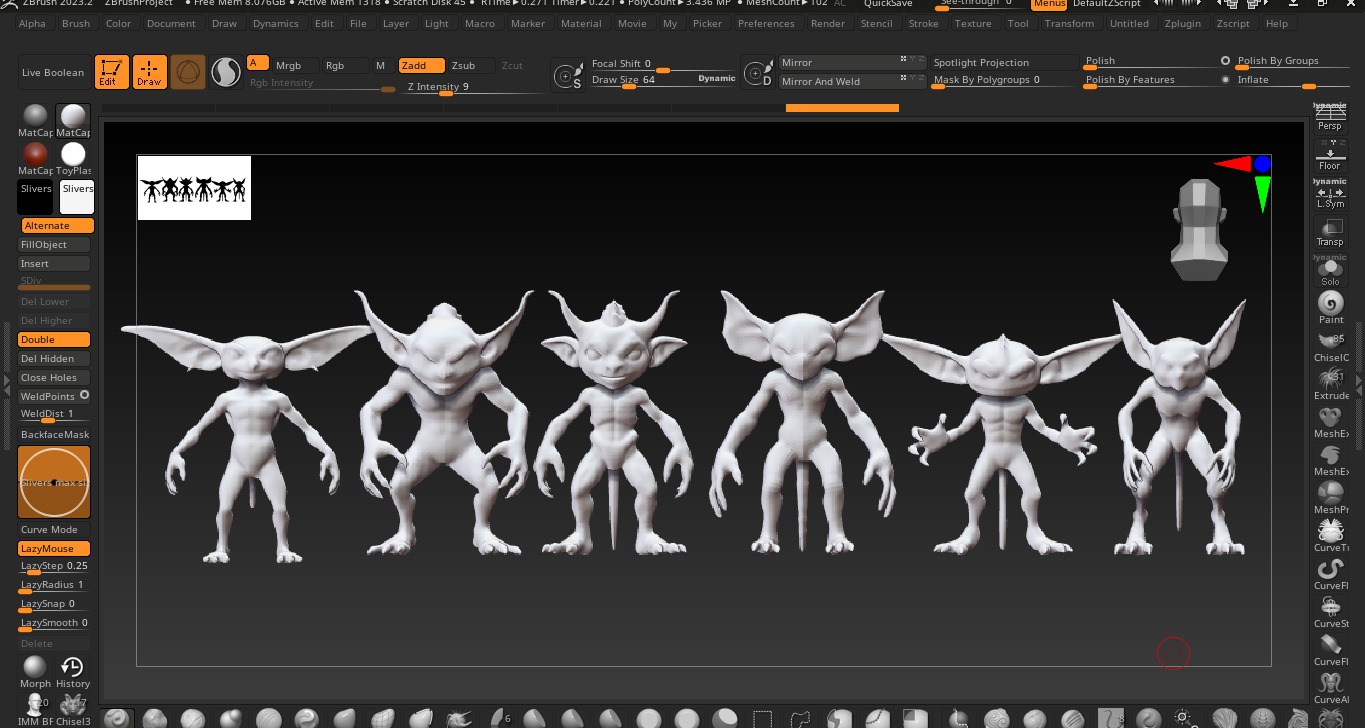The height and width of the screenshot is (728, 1365).
Task: Click QuickSave in the top bar
Action: pos(888,4)
